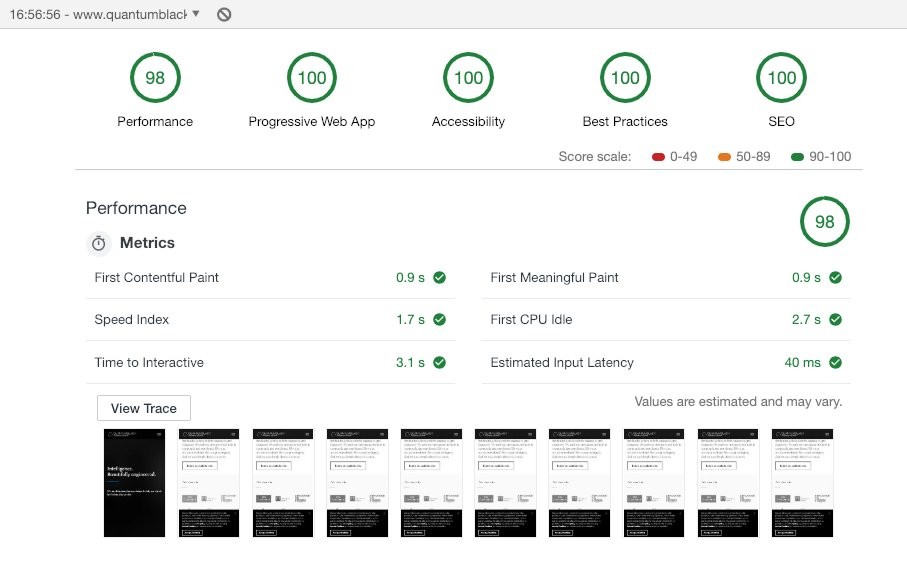Select the Accessibility score gauge
Image resolution: width=907 pixels, height=564 pixels.
(x=468, y=78)
